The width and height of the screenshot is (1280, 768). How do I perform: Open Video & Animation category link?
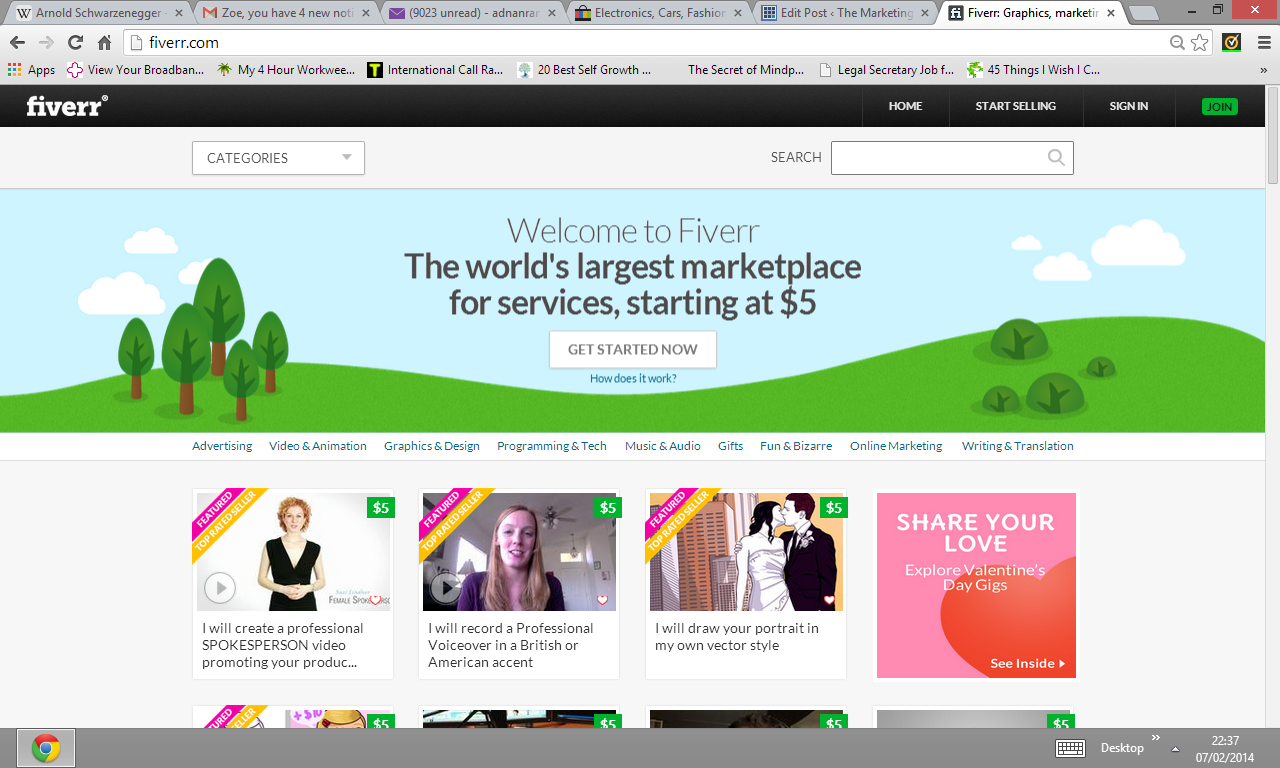(x=318, y=446)
